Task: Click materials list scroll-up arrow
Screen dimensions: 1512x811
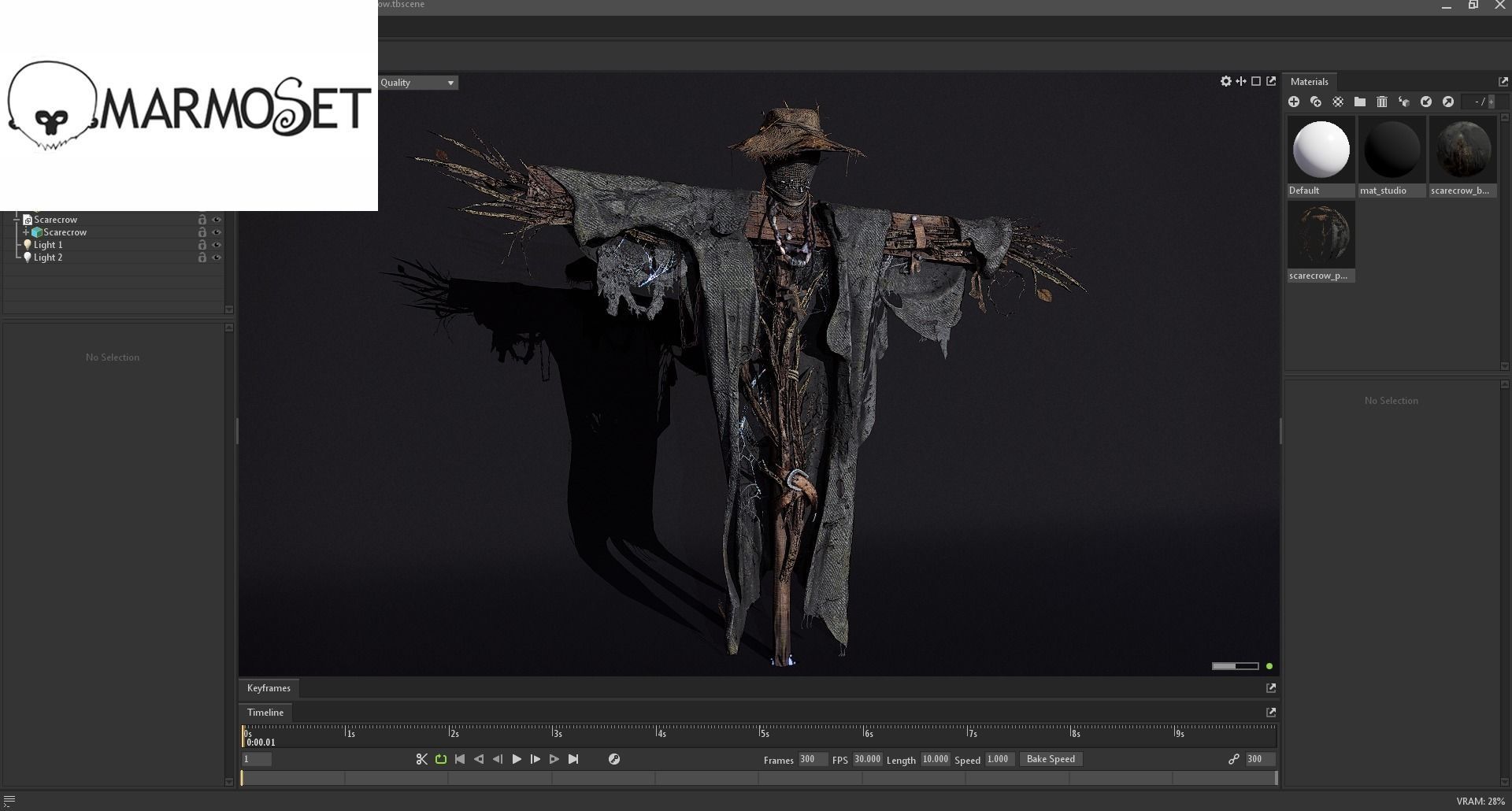Action: click(1506, 118)
